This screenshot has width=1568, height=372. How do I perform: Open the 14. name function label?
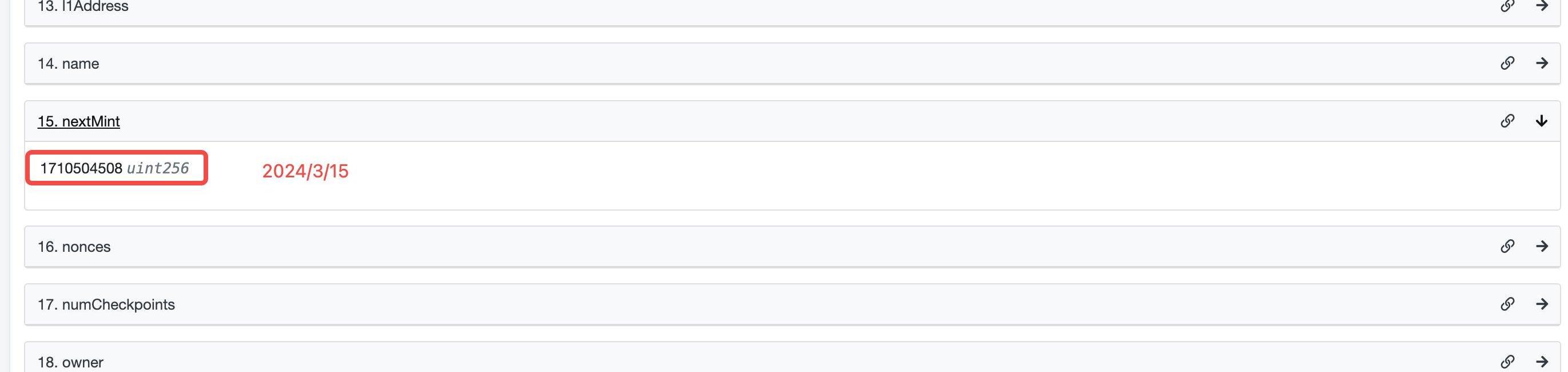click(x=68, y=64)
